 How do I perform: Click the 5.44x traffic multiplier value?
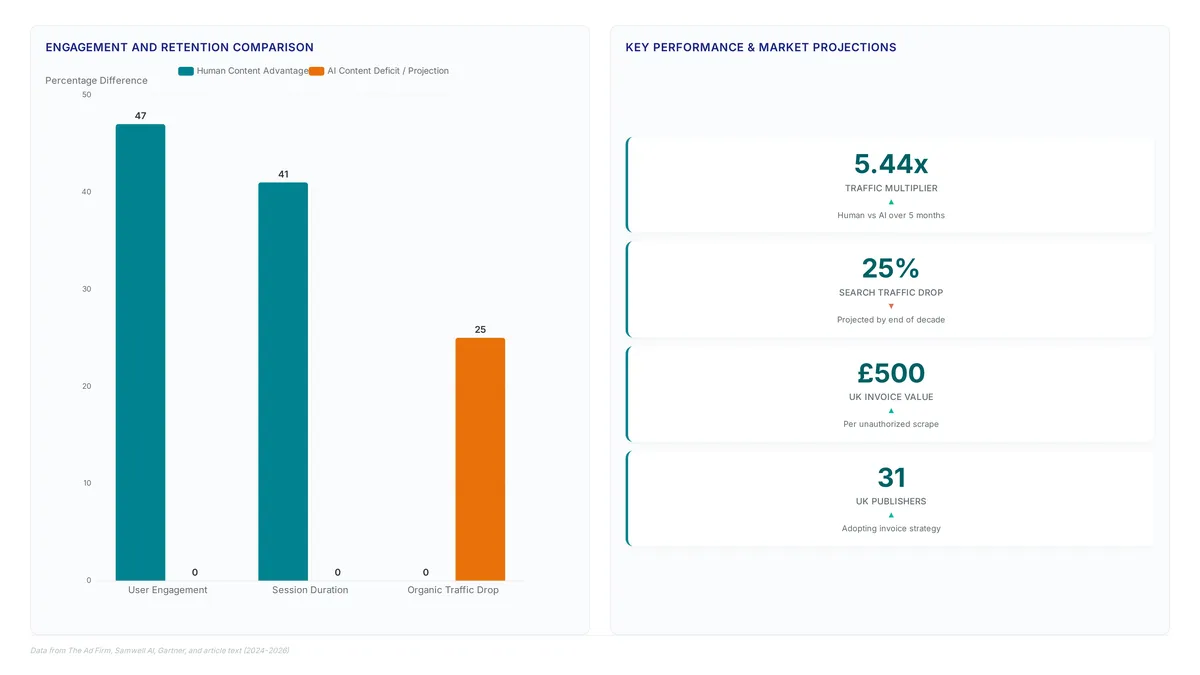pos(891,164)
